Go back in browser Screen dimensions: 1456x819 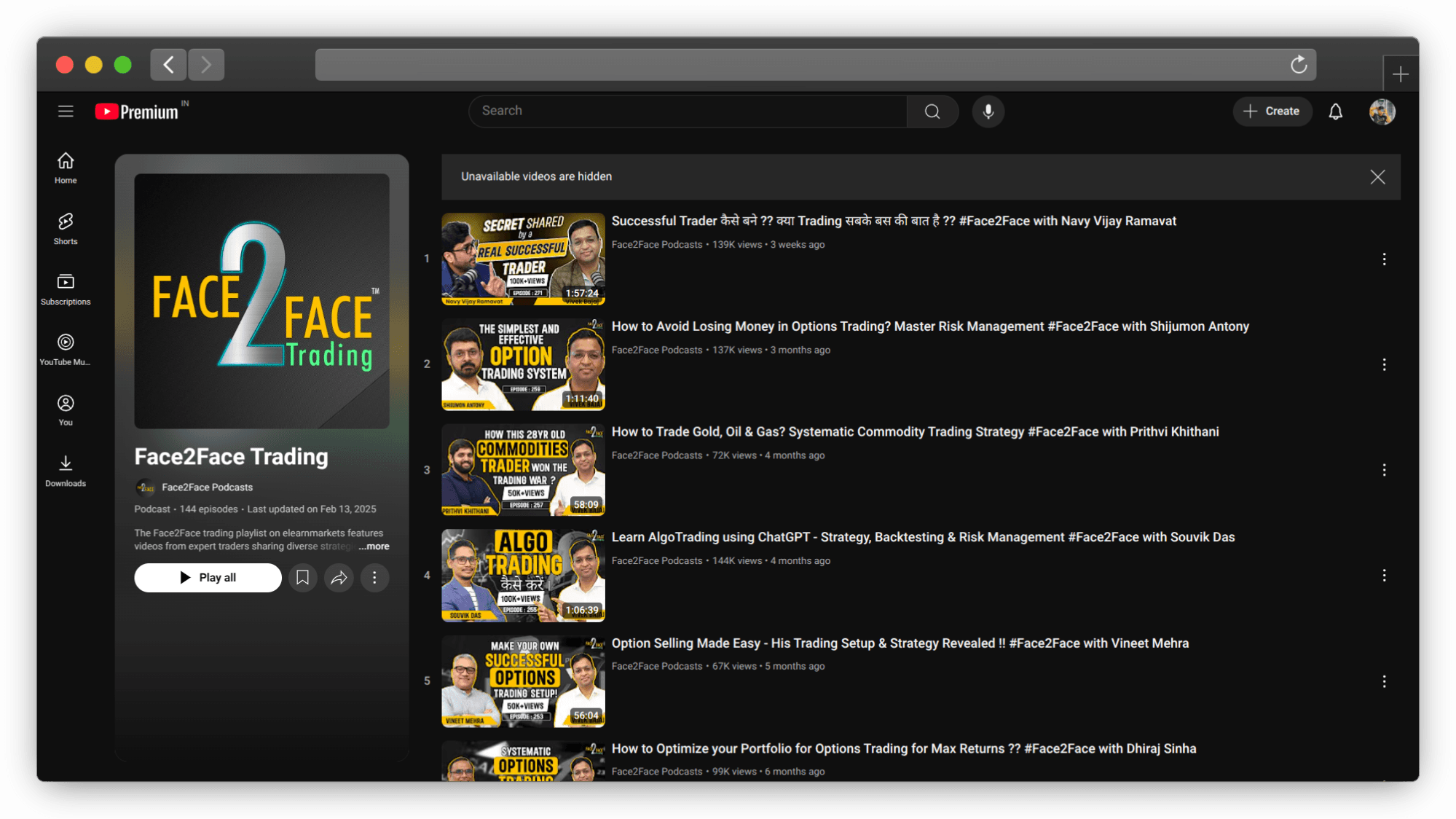168,65
